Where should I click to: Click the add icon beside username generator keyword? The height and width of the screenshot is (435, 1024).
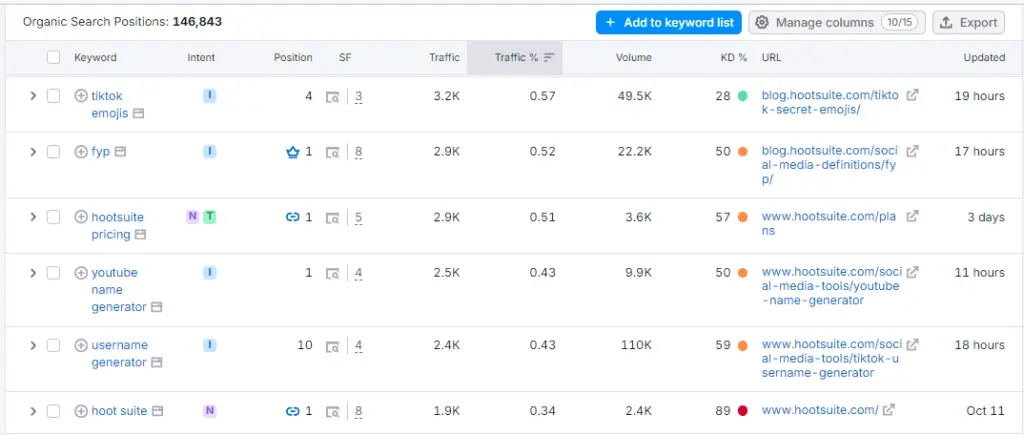pyautogui.click(x=81, y=345)
